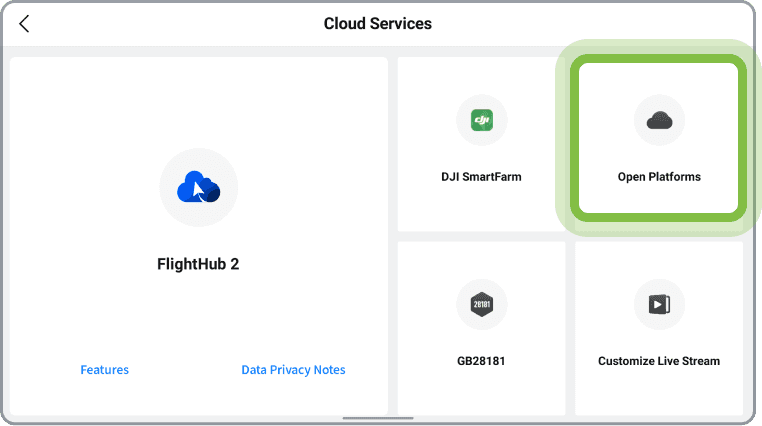Image resolution: width=762 pixels, height=426 pixels.
Task: Select the Customize Live Stream label
Action: pyautogui.click(x=659, y=361)
